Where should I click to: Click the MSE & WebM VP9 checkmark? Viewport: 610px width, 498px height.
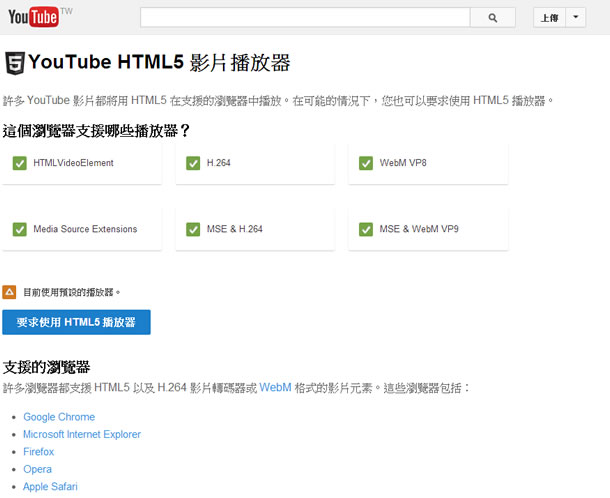366,229
